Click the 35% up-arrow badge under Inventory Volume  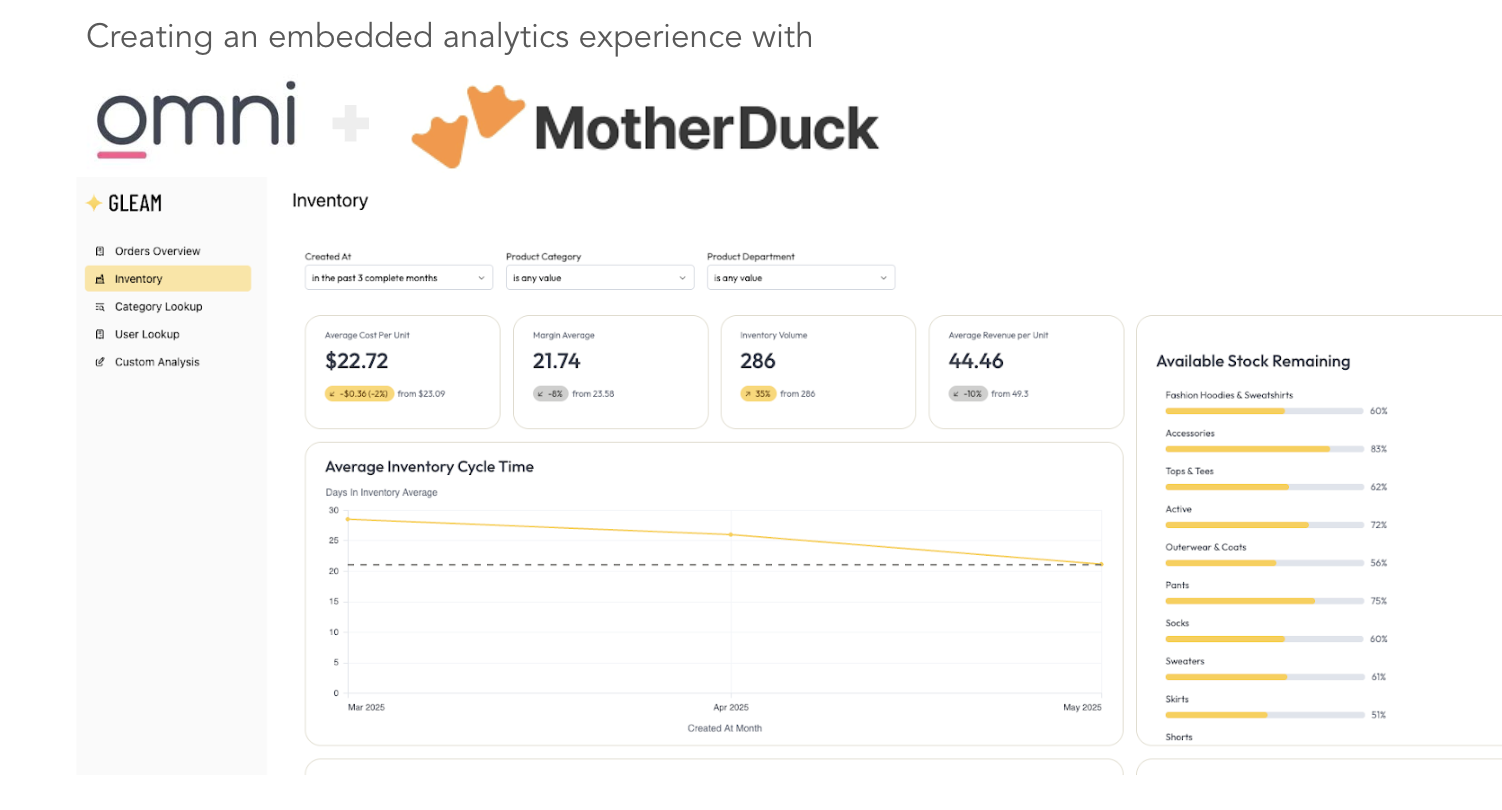tap(757, 394)
